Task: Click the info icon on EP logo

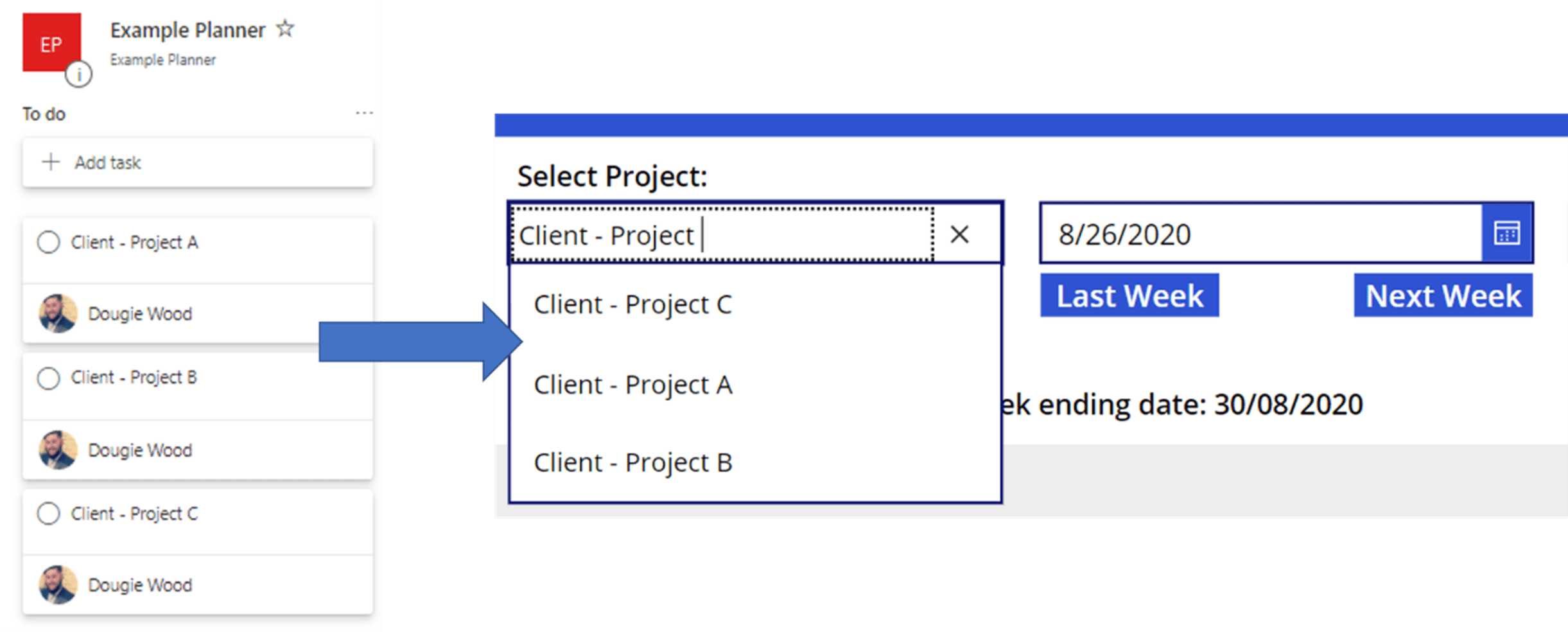Action: point(78,75)
